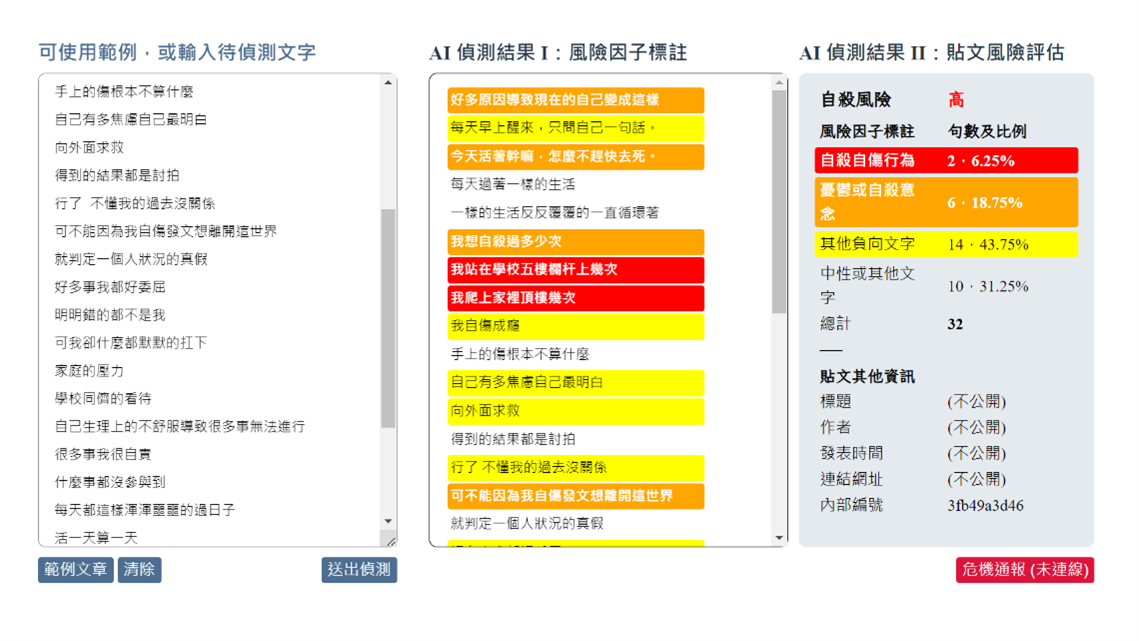Click the scrollbar thumb in the risk annotation panel
The image size is (1139, 641).
(x=780, y=200)
